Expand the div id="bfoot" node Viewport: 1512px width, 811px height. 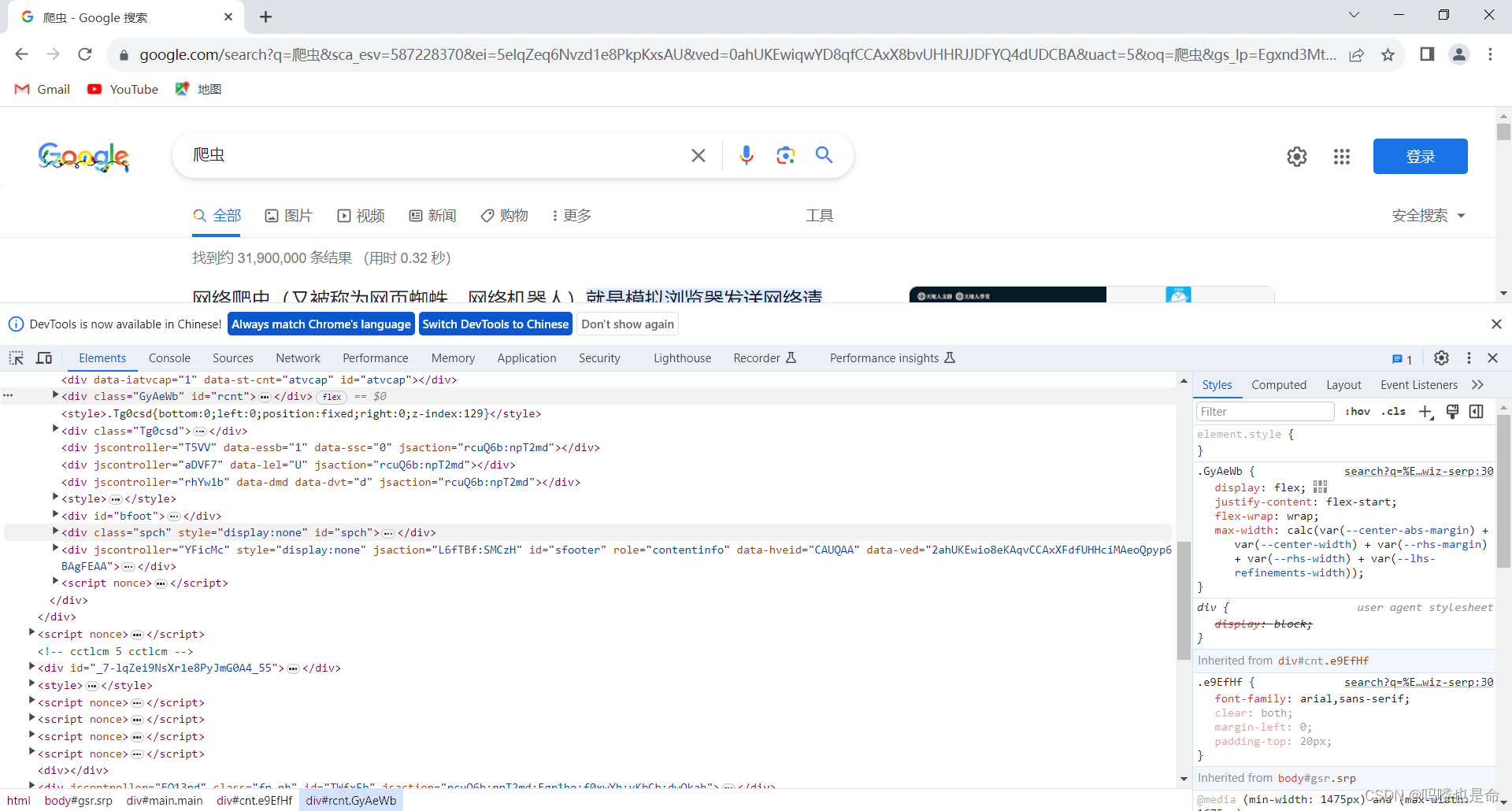pos(55,514)
